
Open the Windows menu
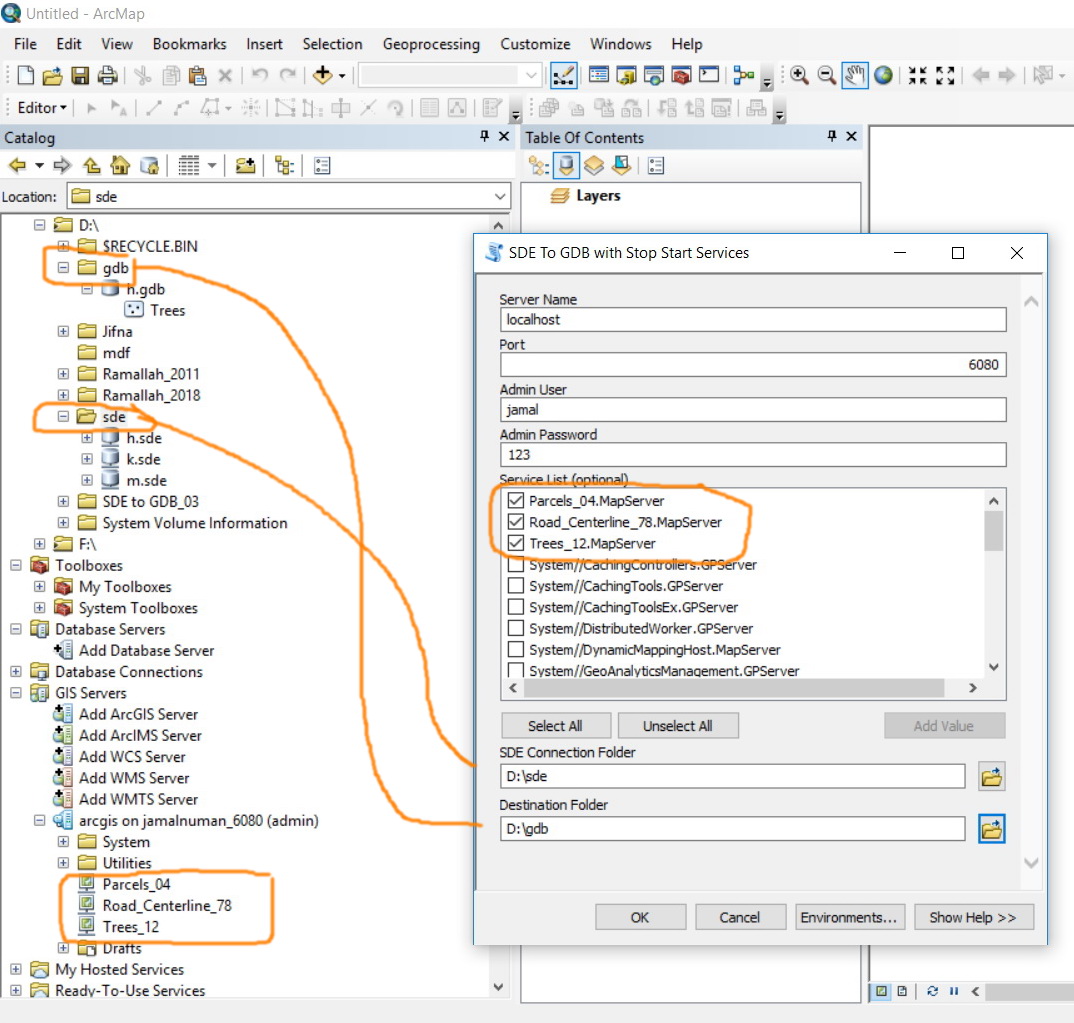click(x=621, y=44)
